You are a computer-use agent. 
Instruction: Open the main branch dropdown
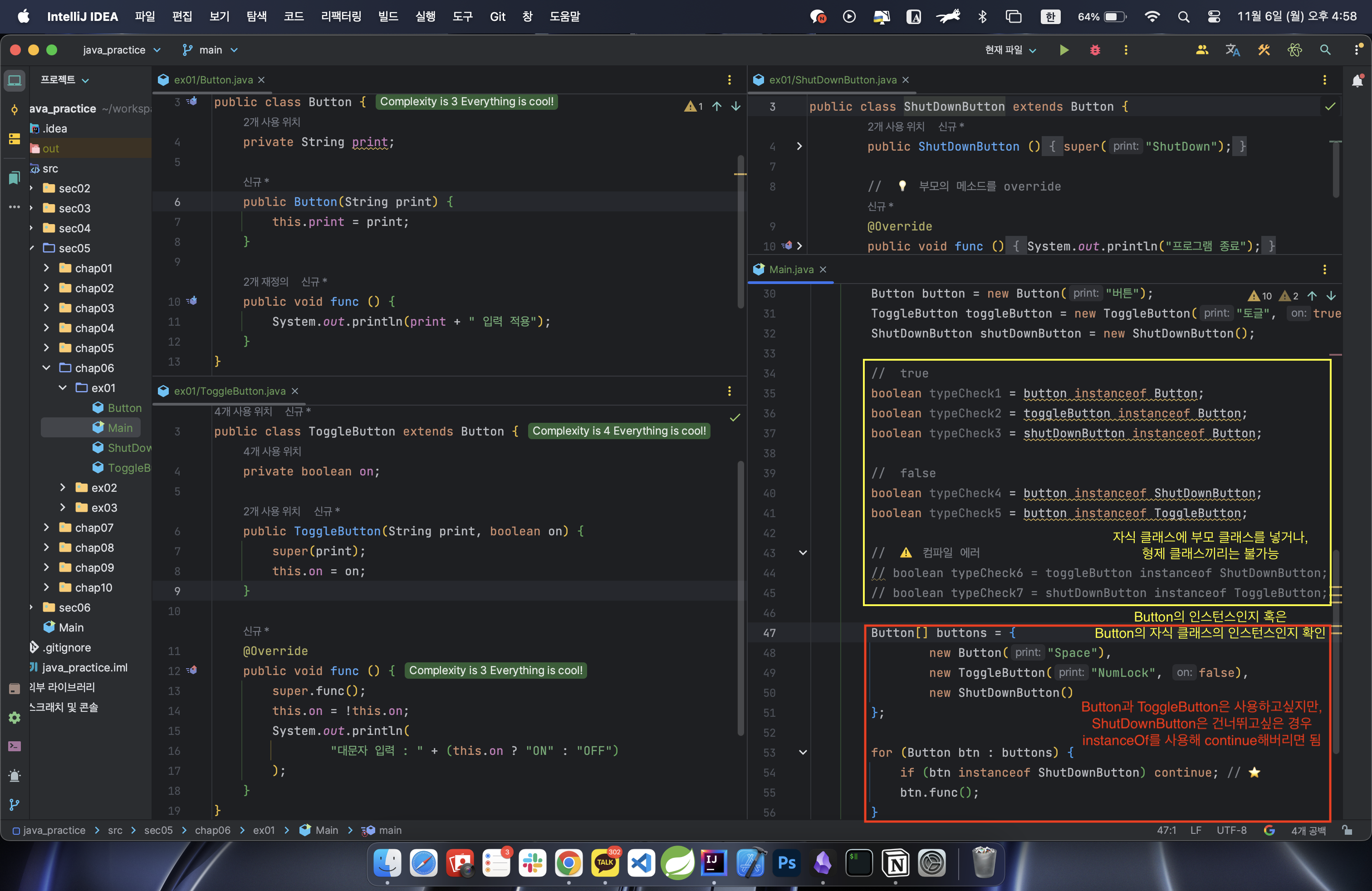[211, 50]
